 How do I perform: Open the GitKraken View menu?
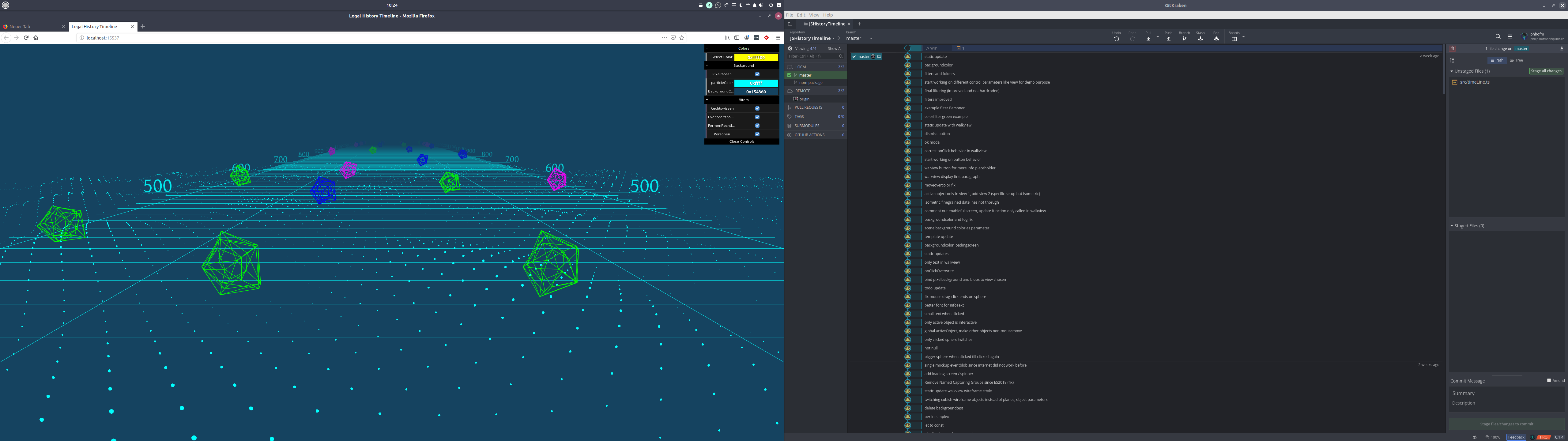[x=814, y=15]
